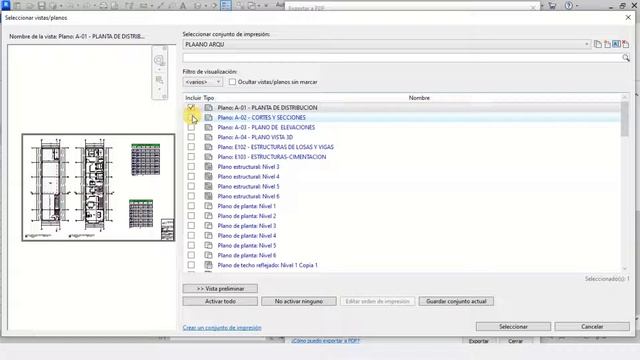Click the floor plan icon for Plano de planta Nivel 2
Image resolution: width=640 pixels, height=360 pixels.
pyautogui.click(x=209, y=216)
